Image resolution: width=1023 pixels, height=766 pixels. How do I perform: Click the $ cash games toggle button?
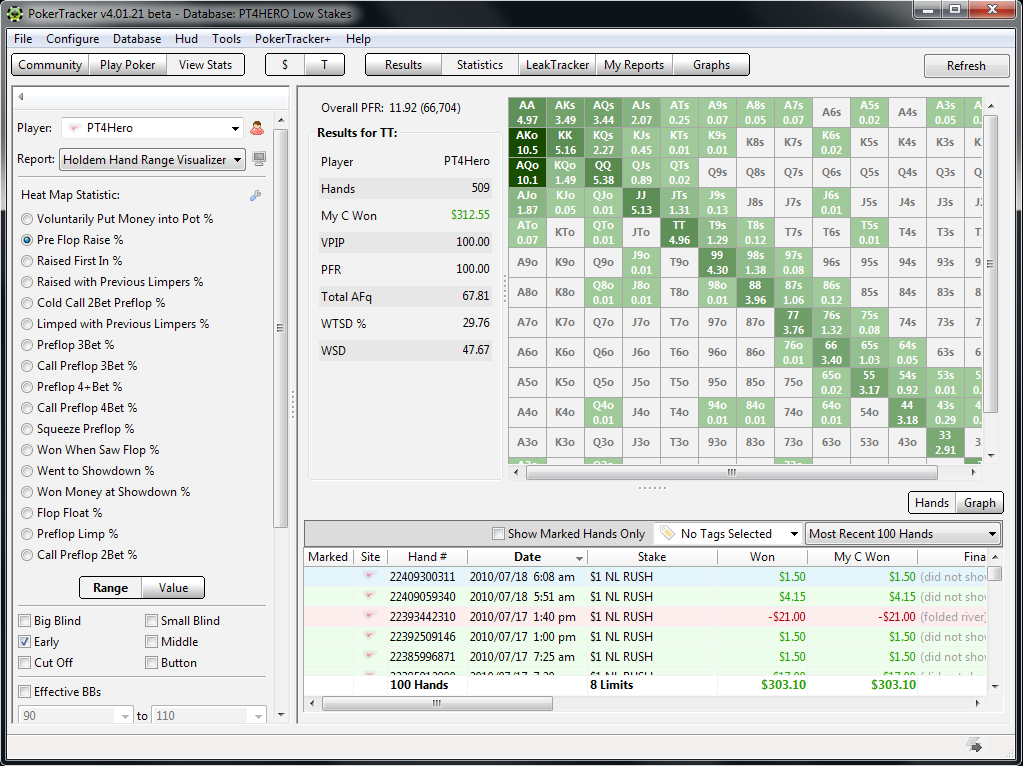coord(285,65)
